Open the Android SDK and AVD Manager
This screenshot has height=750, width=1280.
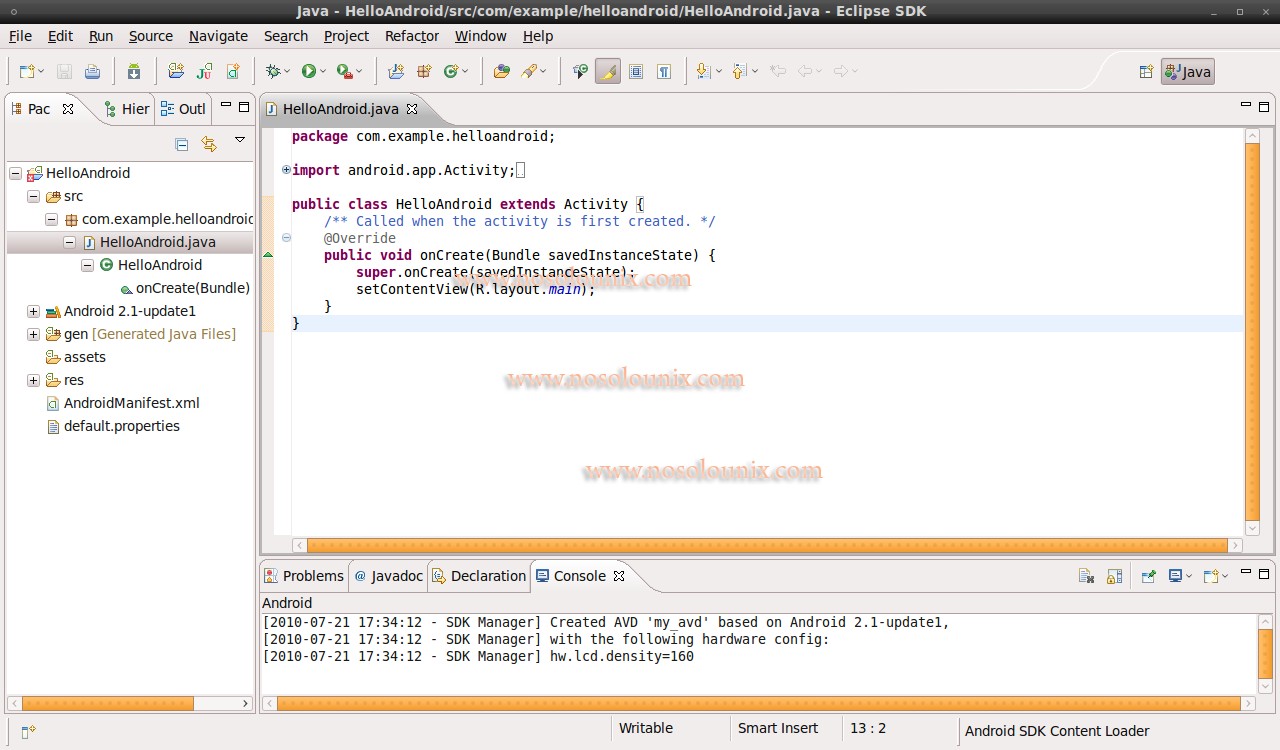(131, 71)
